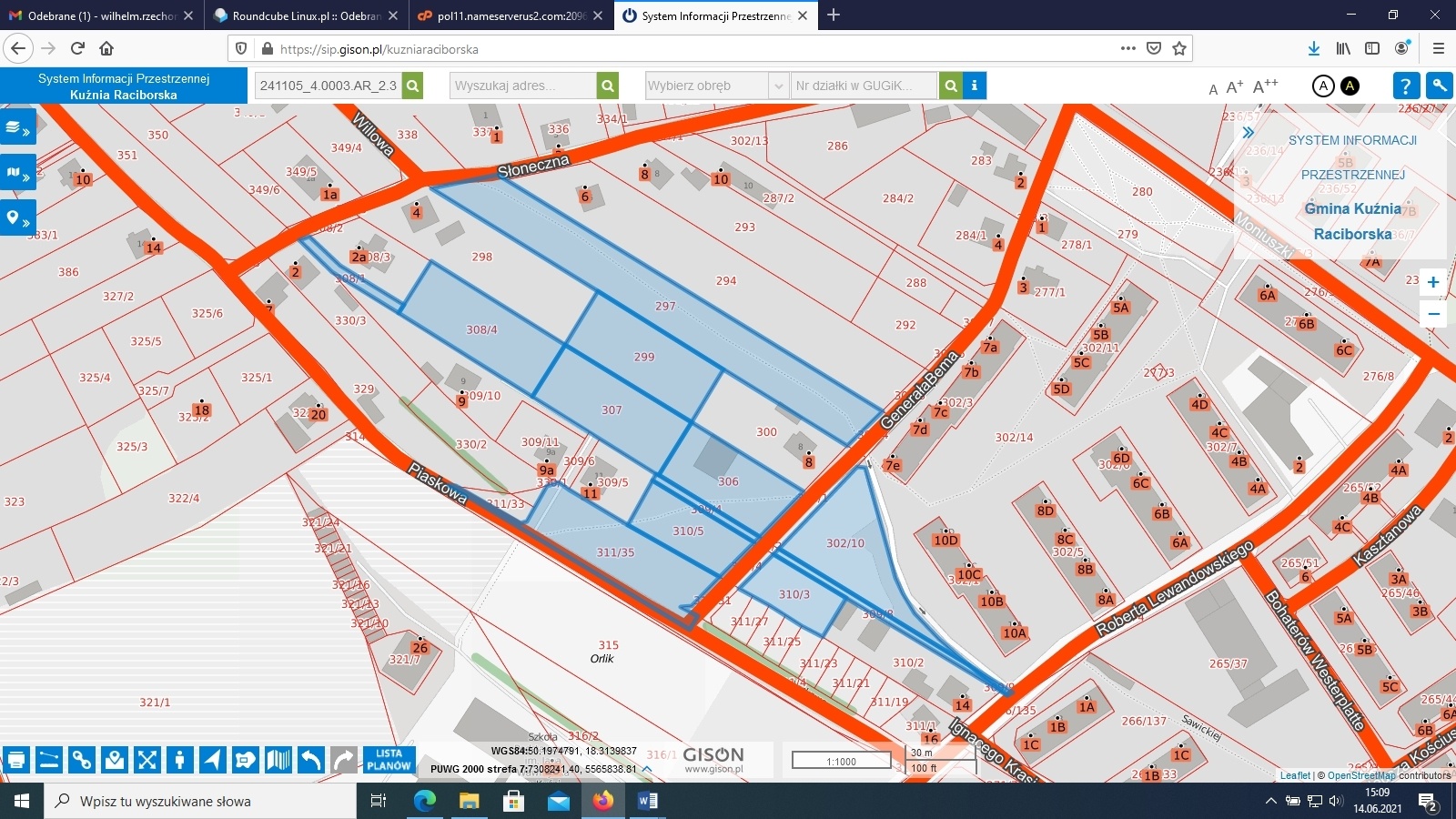Switch to normal contrast white A circle
The width and height of the screenshot is (1456, 819).
[1321, 86]
